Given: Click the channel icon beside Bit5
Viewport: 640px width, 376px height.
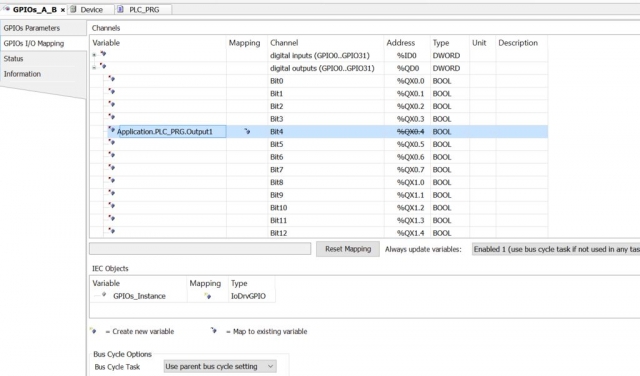Looking at the screenshot, I should (x=111, y=142).
